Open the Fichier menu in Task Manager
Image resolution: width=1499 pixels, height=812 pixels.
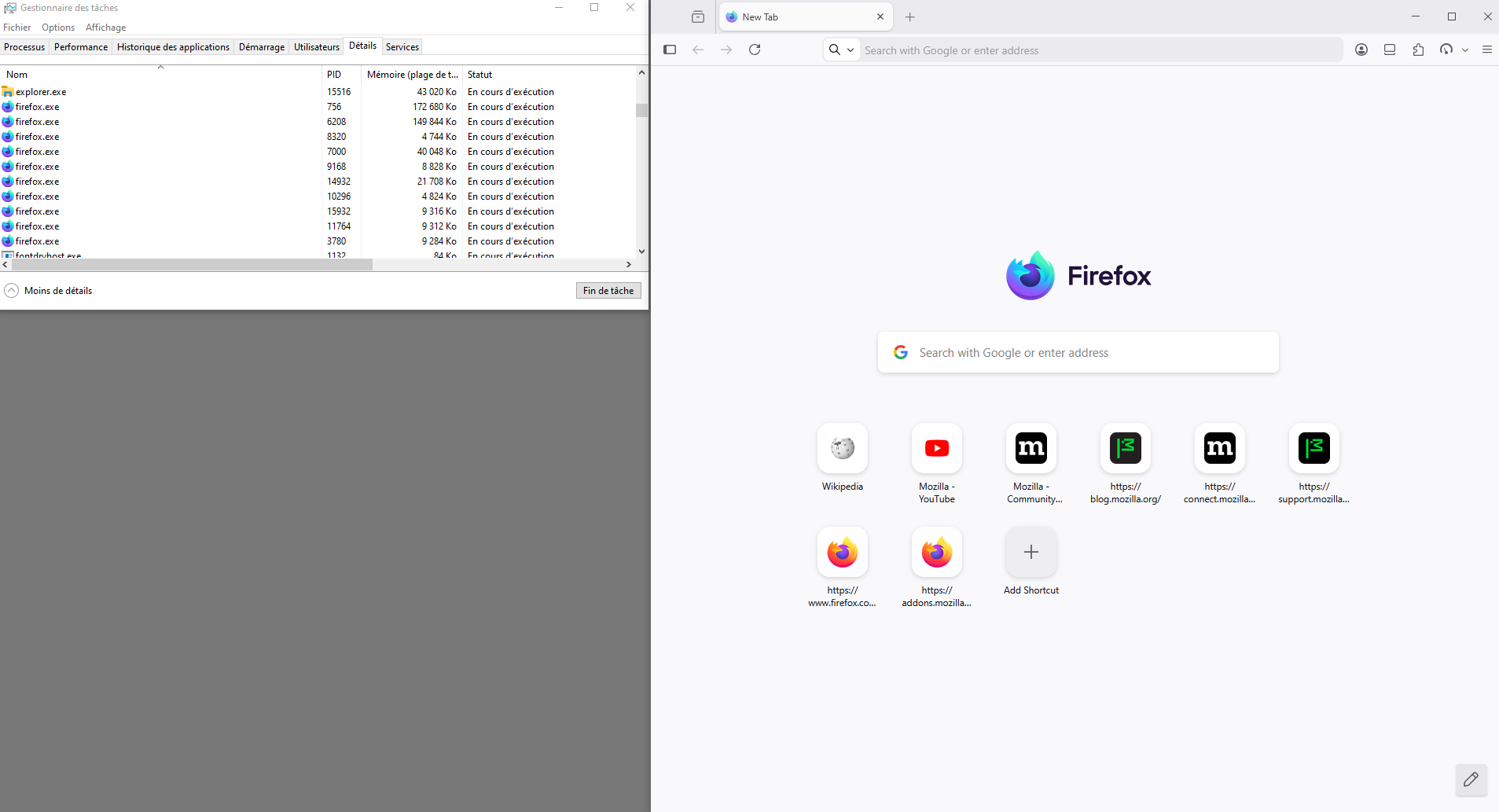point(17,28)
